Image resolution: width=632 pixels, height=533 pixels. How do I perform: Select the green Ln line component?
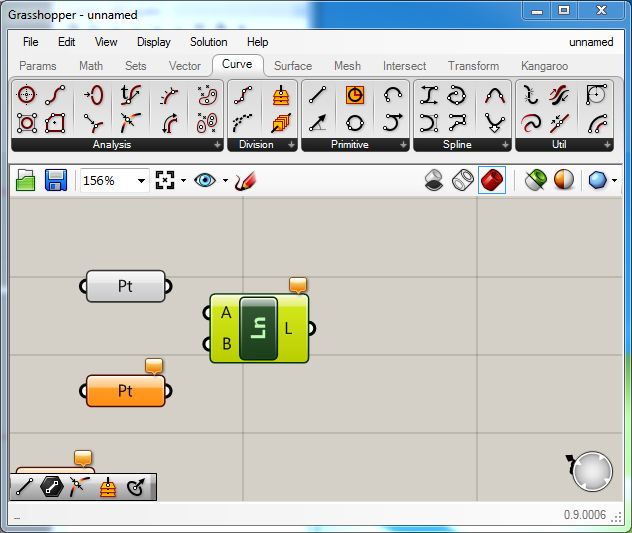tap(258, 328)
